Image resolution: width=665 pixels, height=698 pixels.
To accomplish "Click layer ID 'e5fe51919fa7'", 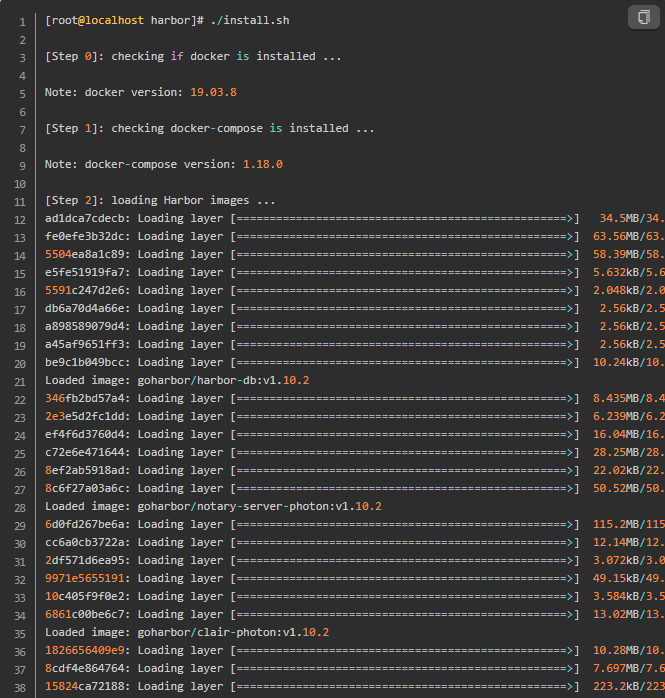I will [85, 272].
